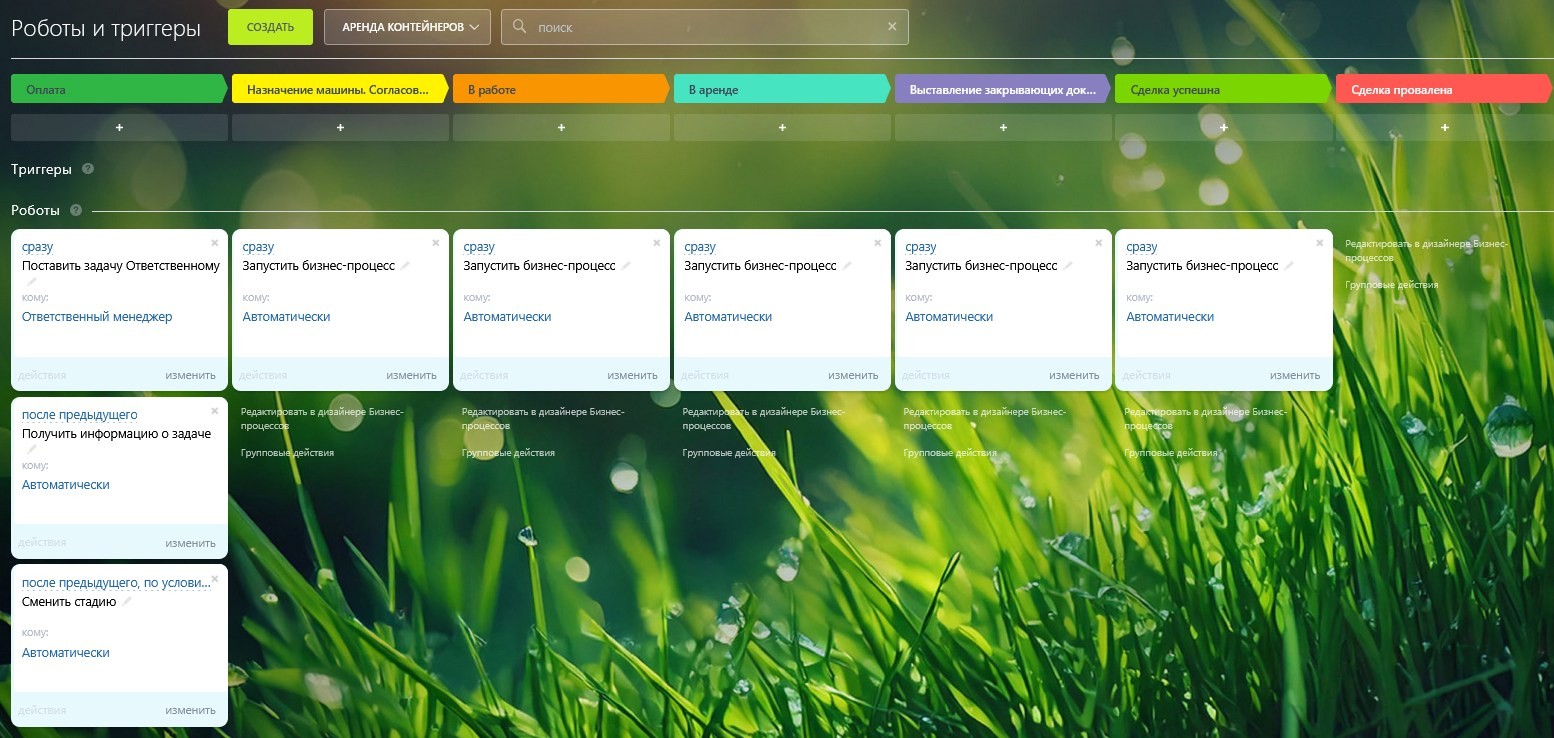Select the В работе stage header

(561, 89)
